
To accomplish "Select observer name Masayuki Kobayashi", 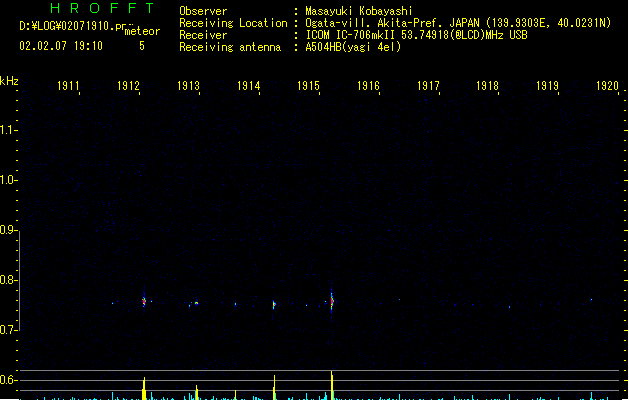I will pyautogui.click(x=359, y=11).
